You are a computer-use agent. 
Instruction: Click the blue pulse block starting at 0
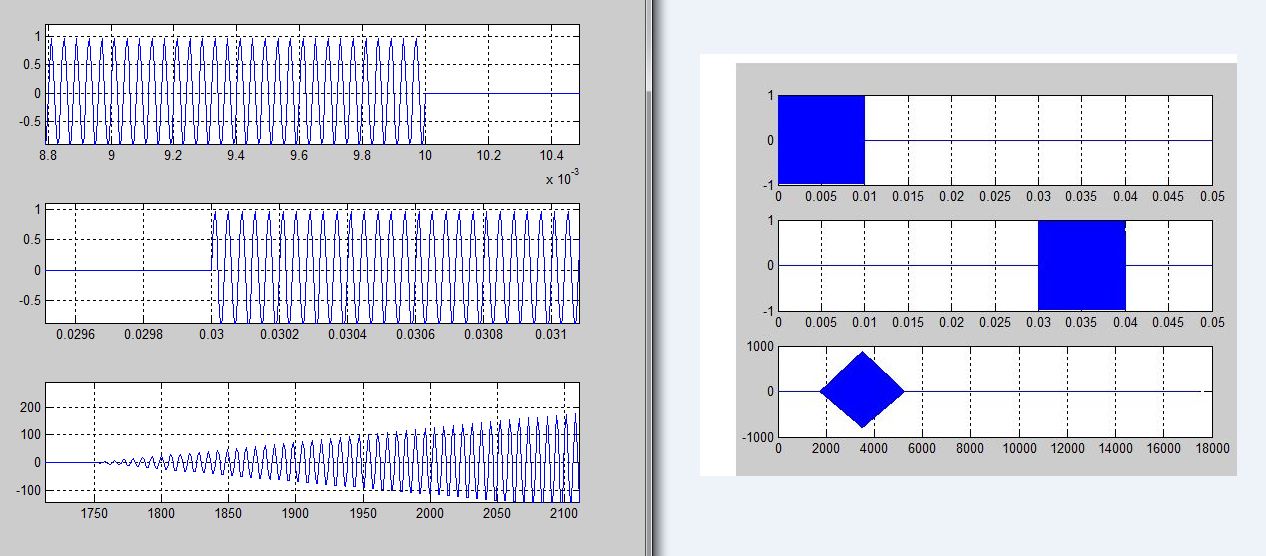821,140
